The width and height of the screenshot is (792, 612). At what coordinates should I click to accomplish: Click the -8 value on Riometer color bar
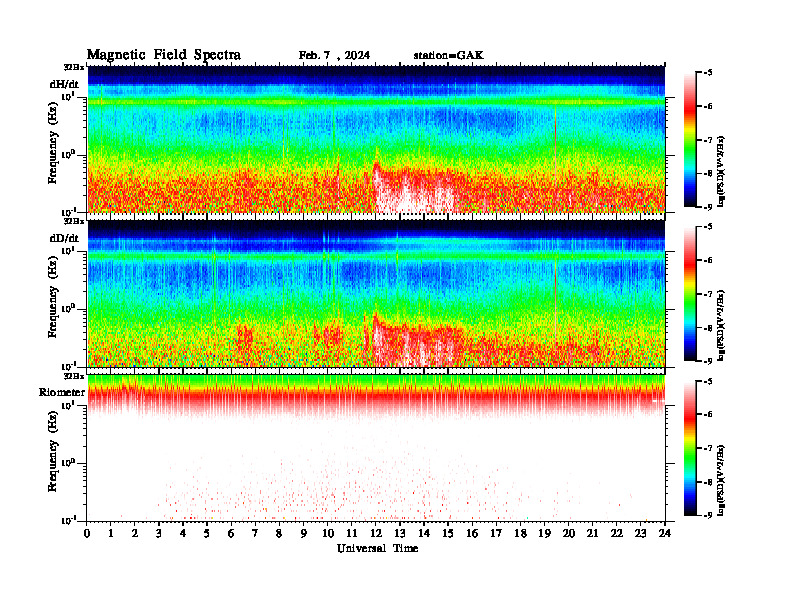(708, 482)
